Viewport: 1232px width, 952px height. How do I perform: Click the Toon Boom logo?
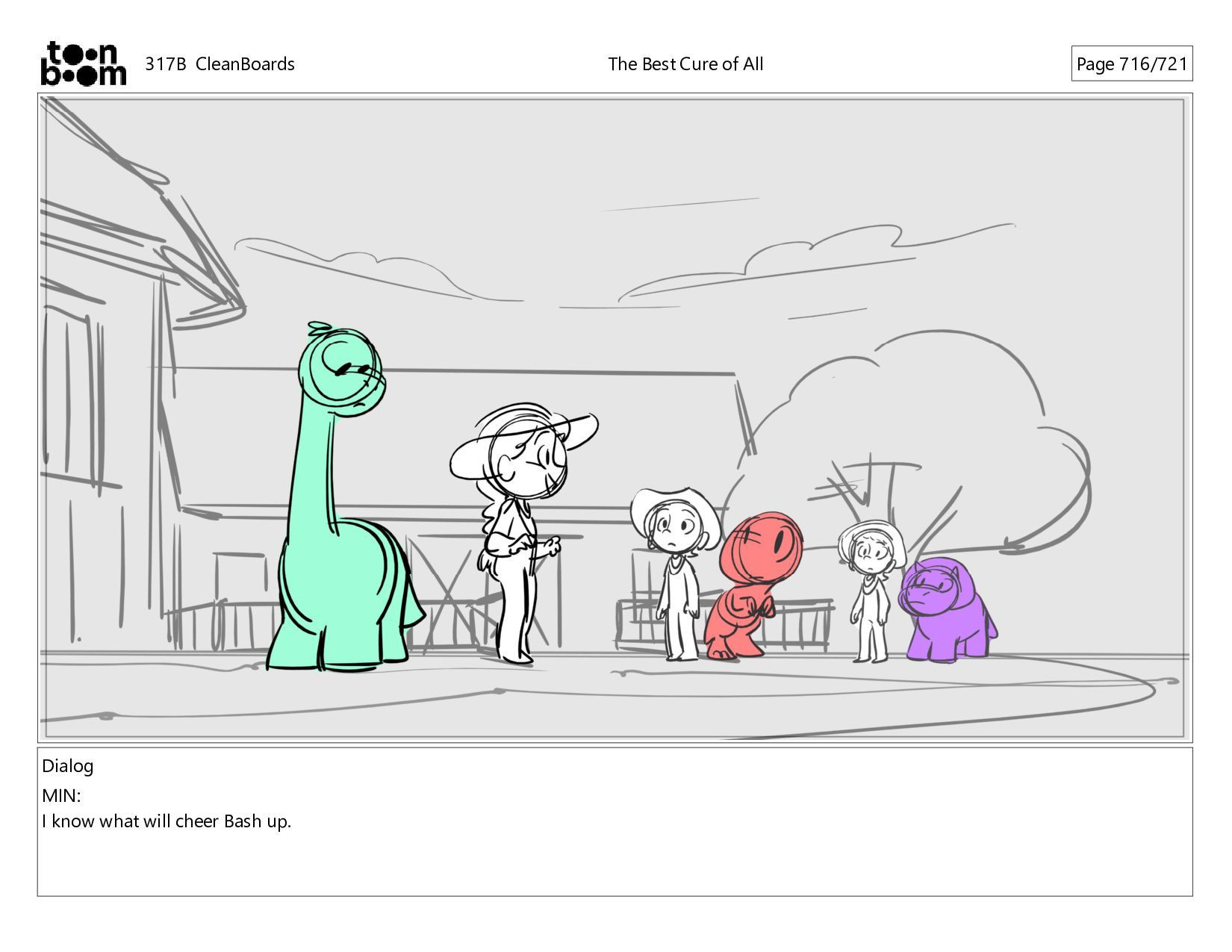(x=83, y=63)
